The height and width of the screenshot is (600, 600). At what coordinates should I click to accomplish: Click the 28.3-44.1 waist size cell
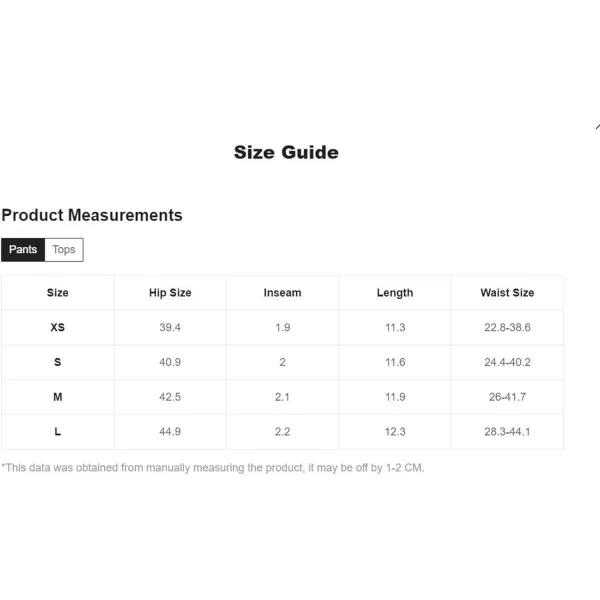coord(507,432)
